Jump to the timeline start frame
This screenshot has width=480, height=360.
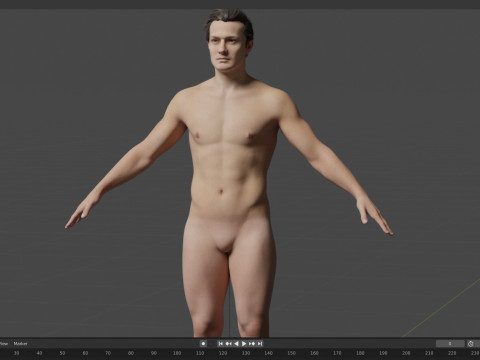click(220, 344)
